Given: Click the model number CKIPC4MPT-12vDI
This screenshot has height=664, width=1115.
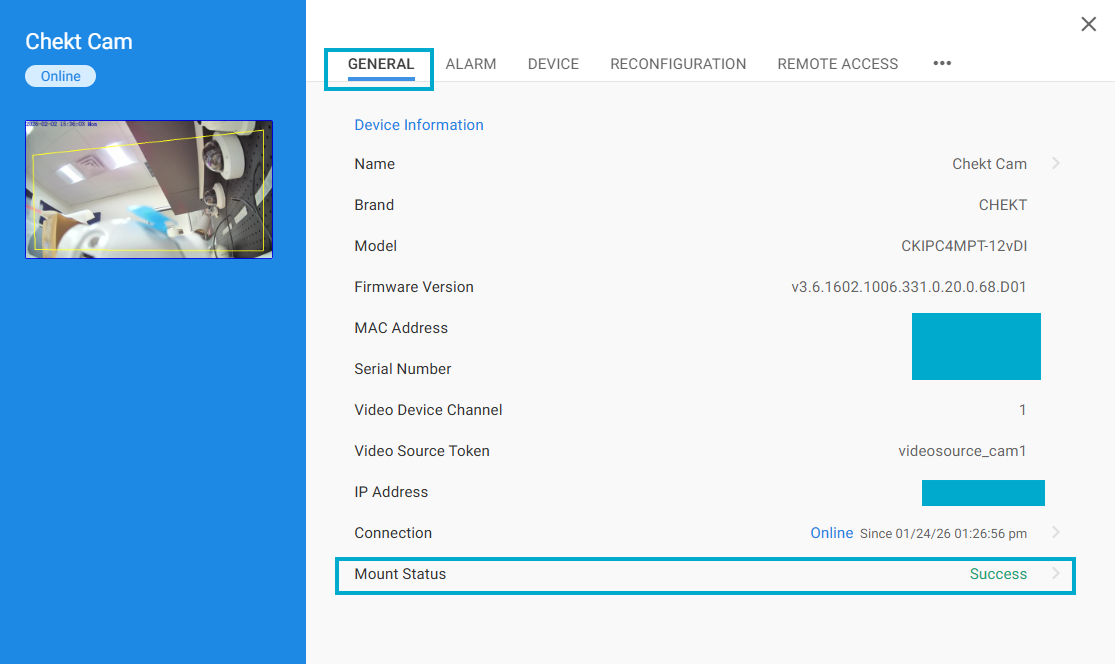Looking at the screenshot, I should coord(963,246).
